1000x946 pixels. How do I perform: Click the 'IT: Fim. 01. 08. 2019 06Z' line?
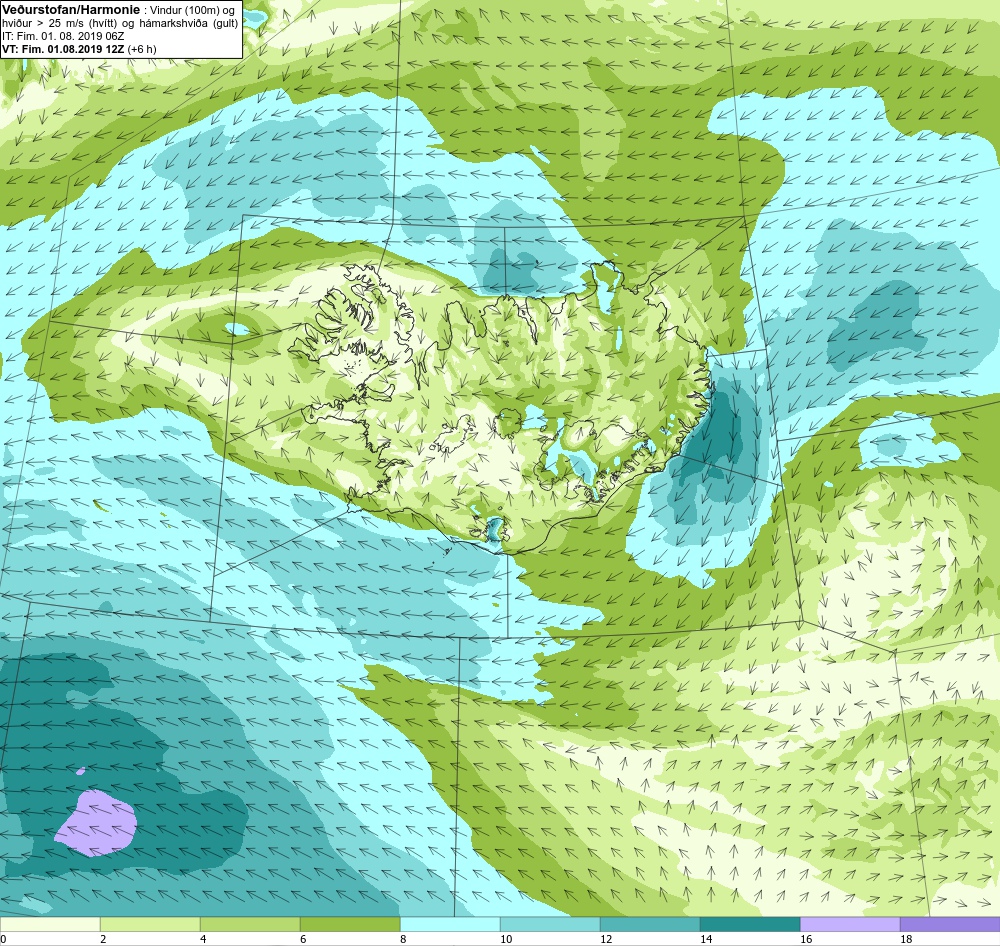[x=63, y=36]
